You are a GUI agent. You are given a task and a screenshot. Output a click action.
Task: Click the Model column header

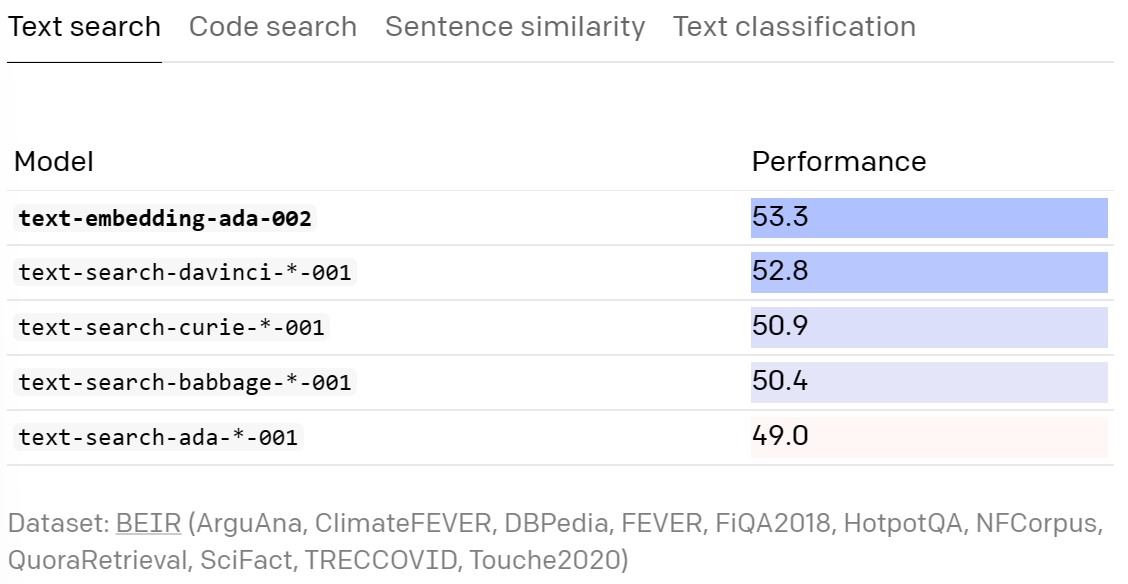click(54, 162)
